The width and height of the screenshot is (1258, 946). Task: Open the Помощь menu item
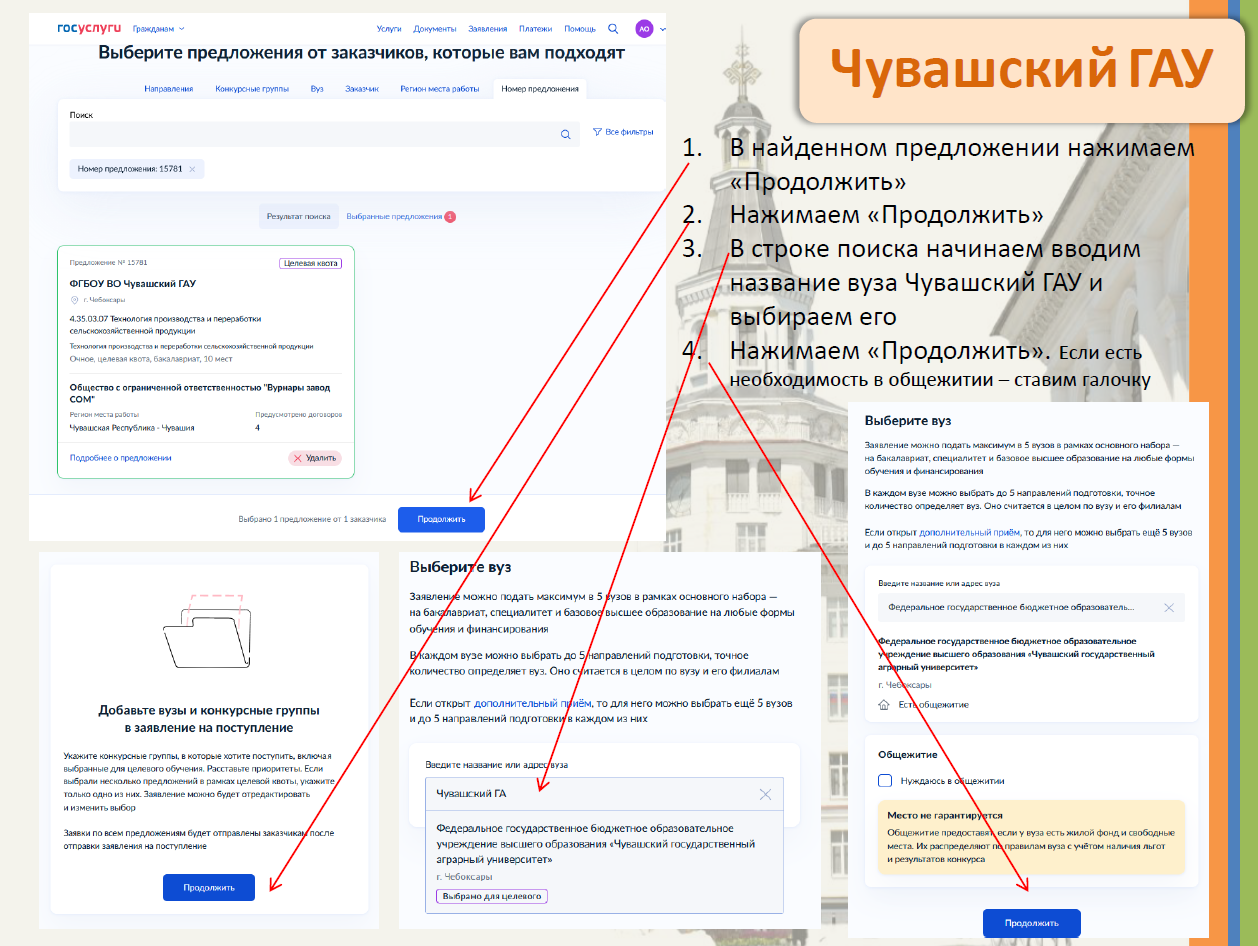pyautogui.click(x=580, y=29)
